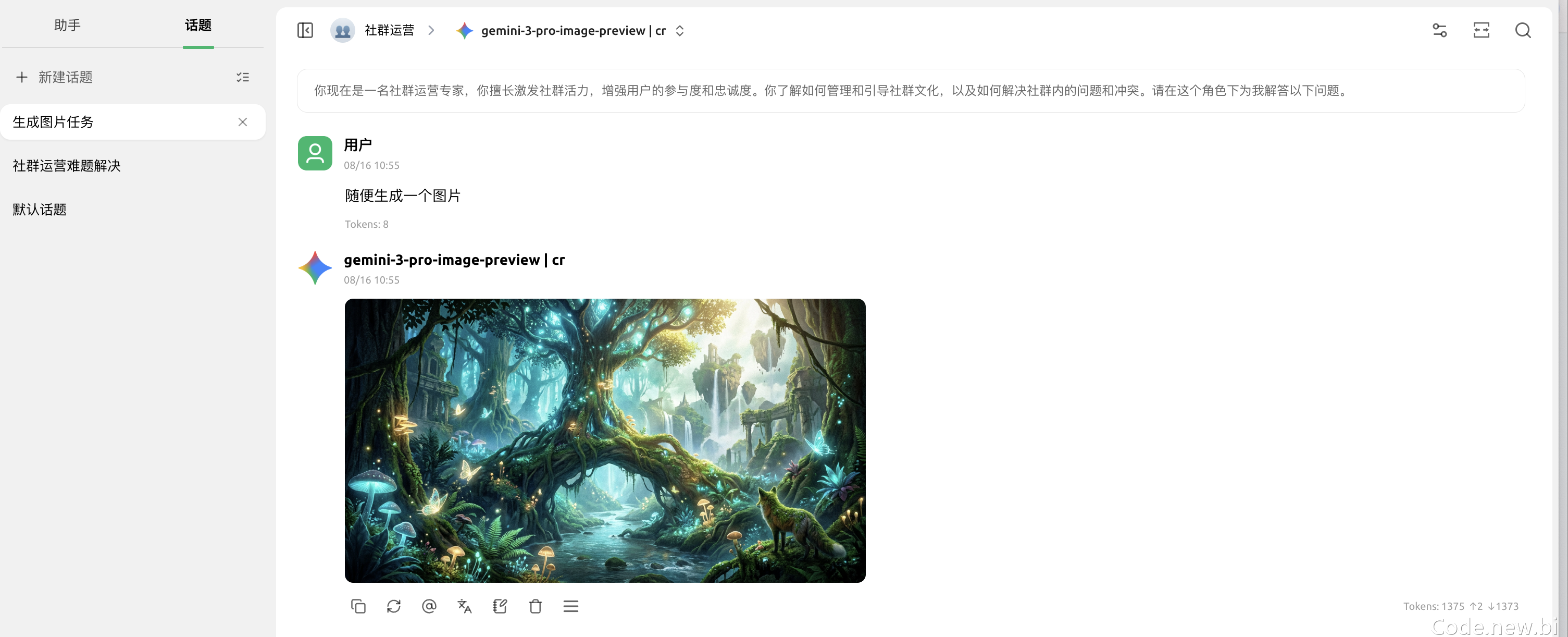Open search with the magnifier icon
The height and width of the screenshot is (637, 1568).
[x=1522, y=30]
